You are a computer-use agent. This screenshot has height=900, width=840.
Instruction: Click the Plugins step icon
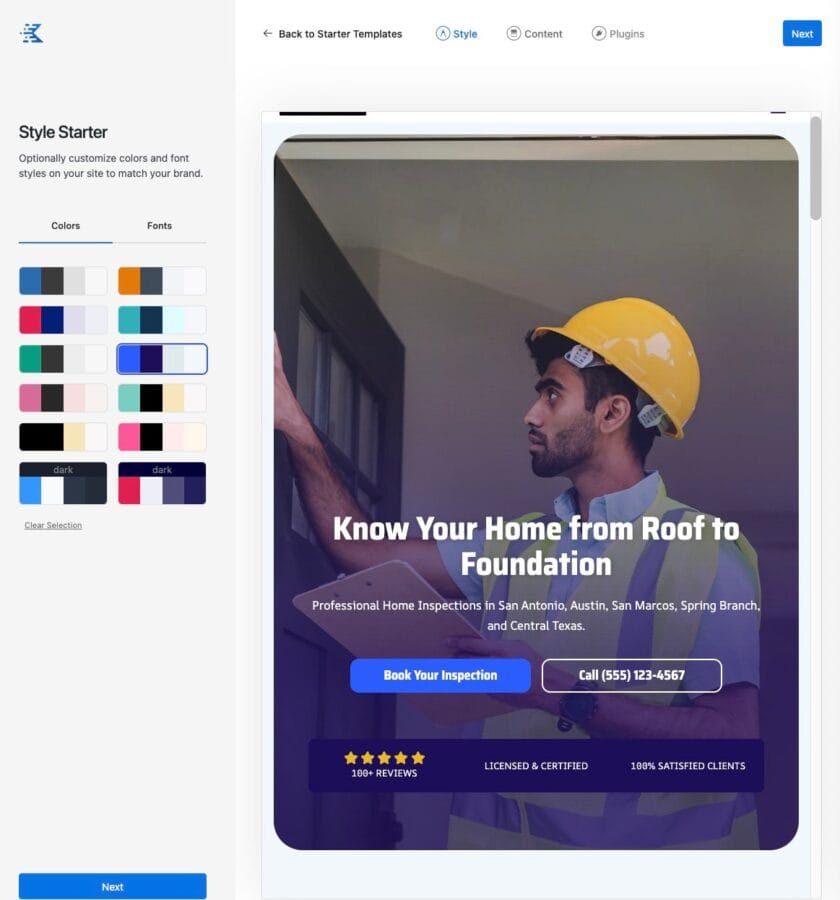[x=599, y=34]
